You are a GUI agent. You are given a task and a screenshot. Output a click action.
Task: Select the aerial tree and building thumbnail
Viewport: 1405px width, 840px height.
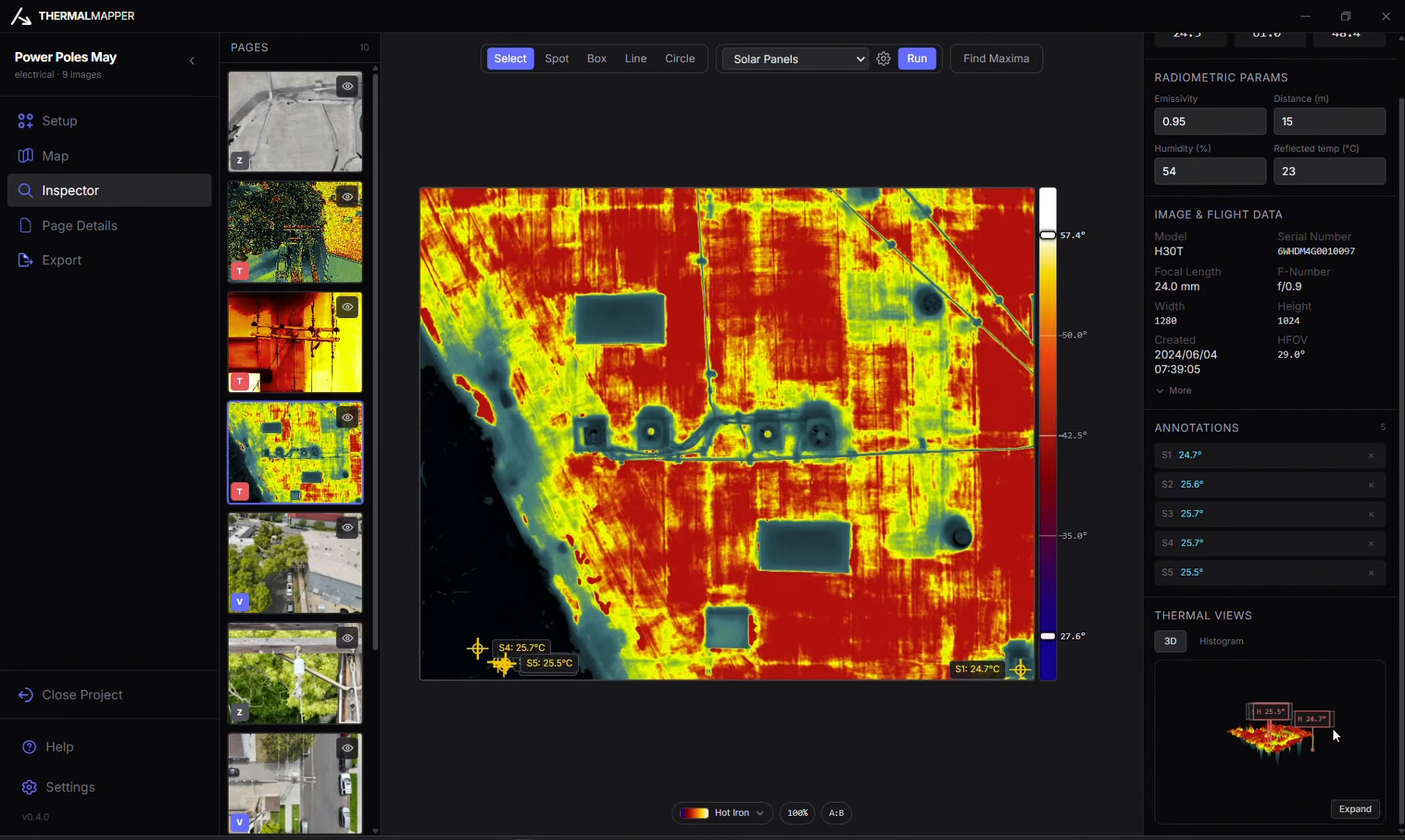(295, 563)
